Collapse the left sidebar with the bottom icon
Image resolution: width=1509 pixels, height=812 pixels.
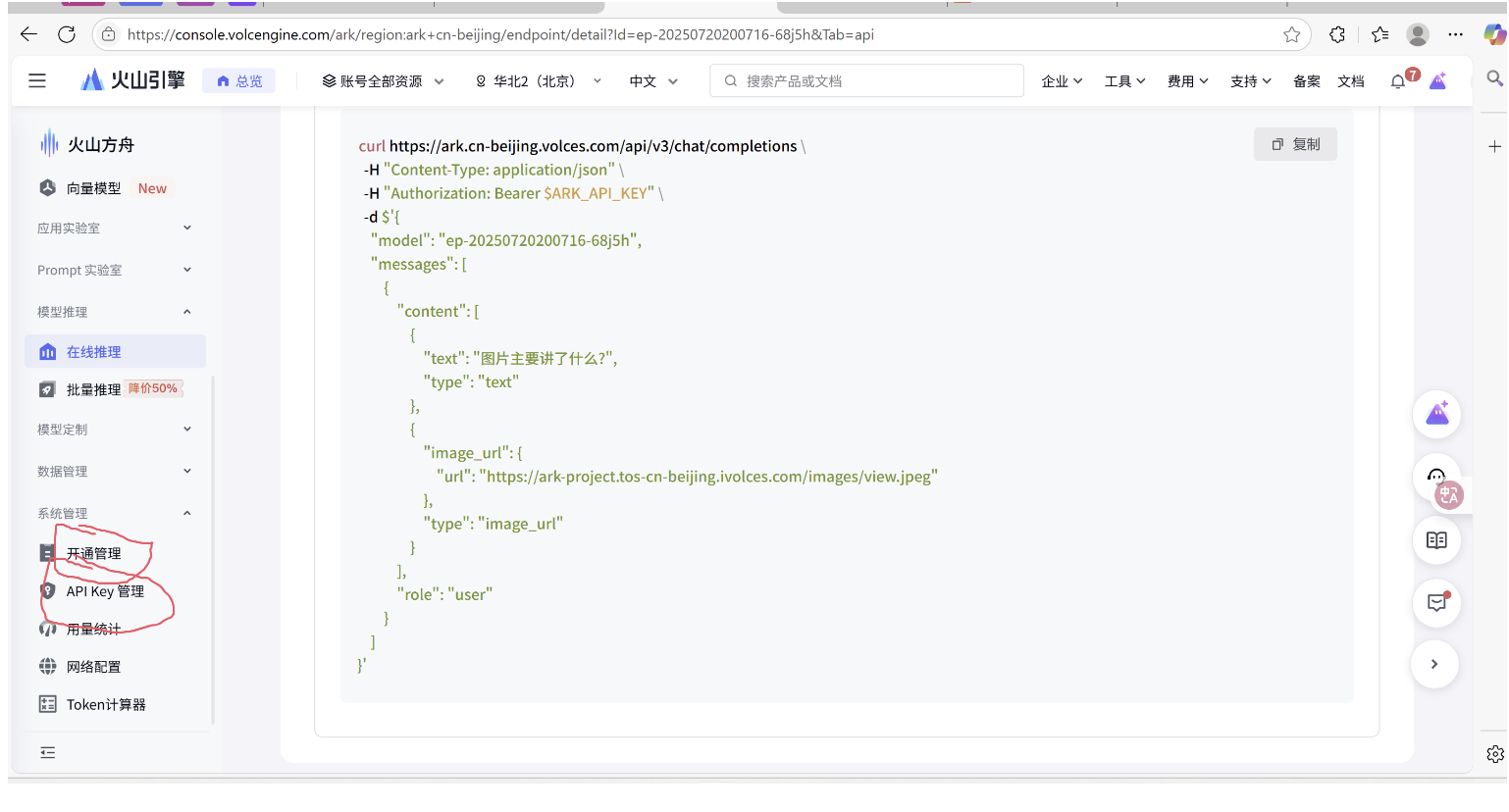(x=47, y=752)
